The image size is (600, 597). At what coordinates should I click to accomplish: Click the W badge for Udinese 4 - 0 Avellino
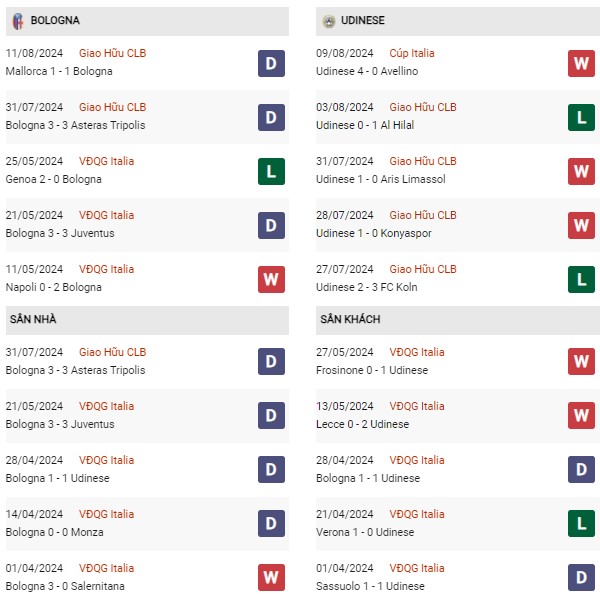point(581,63)
